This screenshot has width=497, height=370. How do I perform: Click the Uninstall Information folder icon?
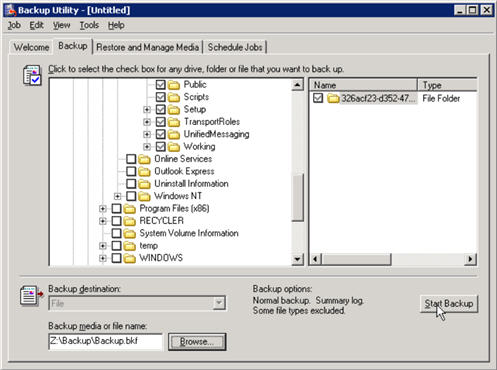coord(144,184)
